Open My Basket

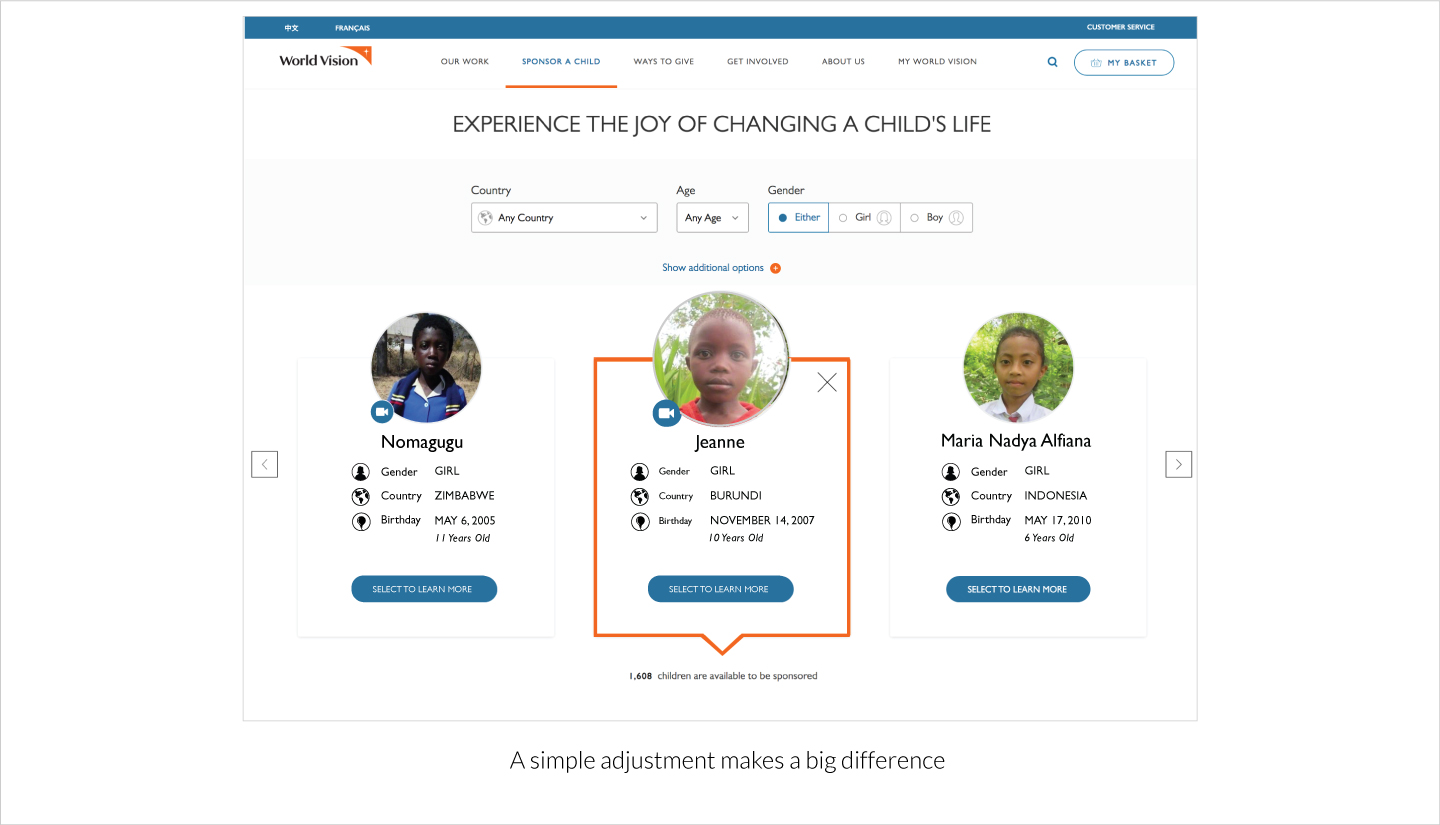(x=1123, y=63)
